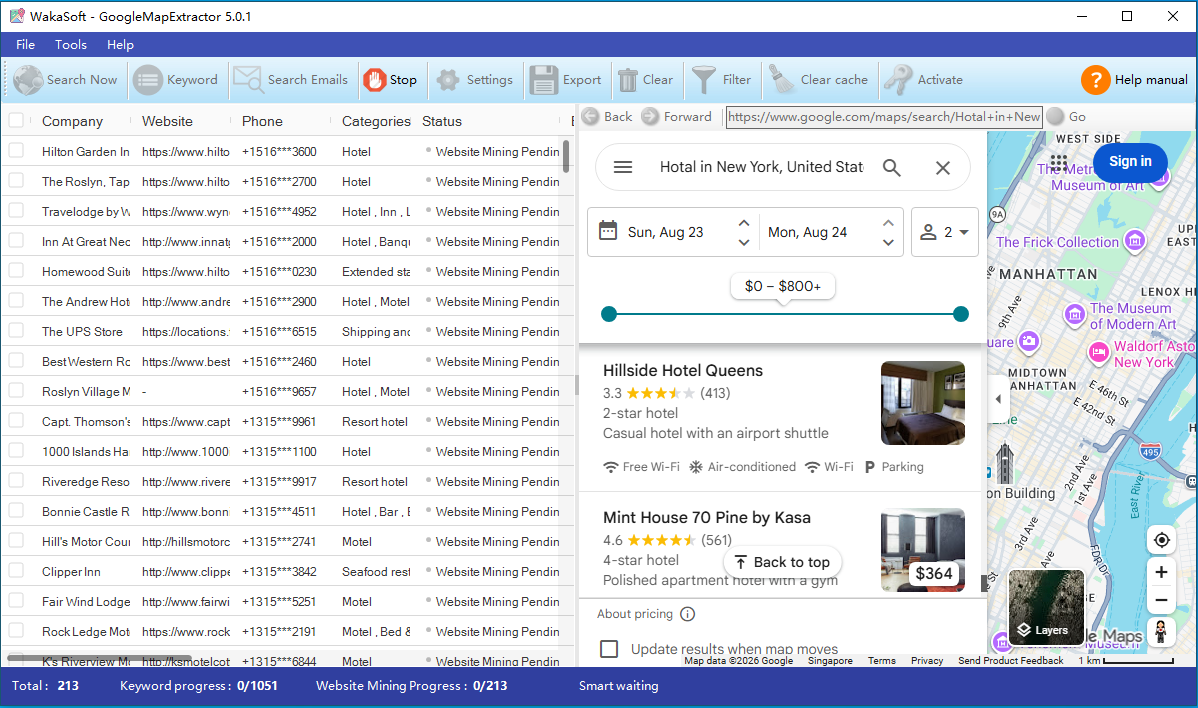Viewport: 1198px width, 708px height.
Task: Check The UPS Store row checkbox
Action: [16, 331]
